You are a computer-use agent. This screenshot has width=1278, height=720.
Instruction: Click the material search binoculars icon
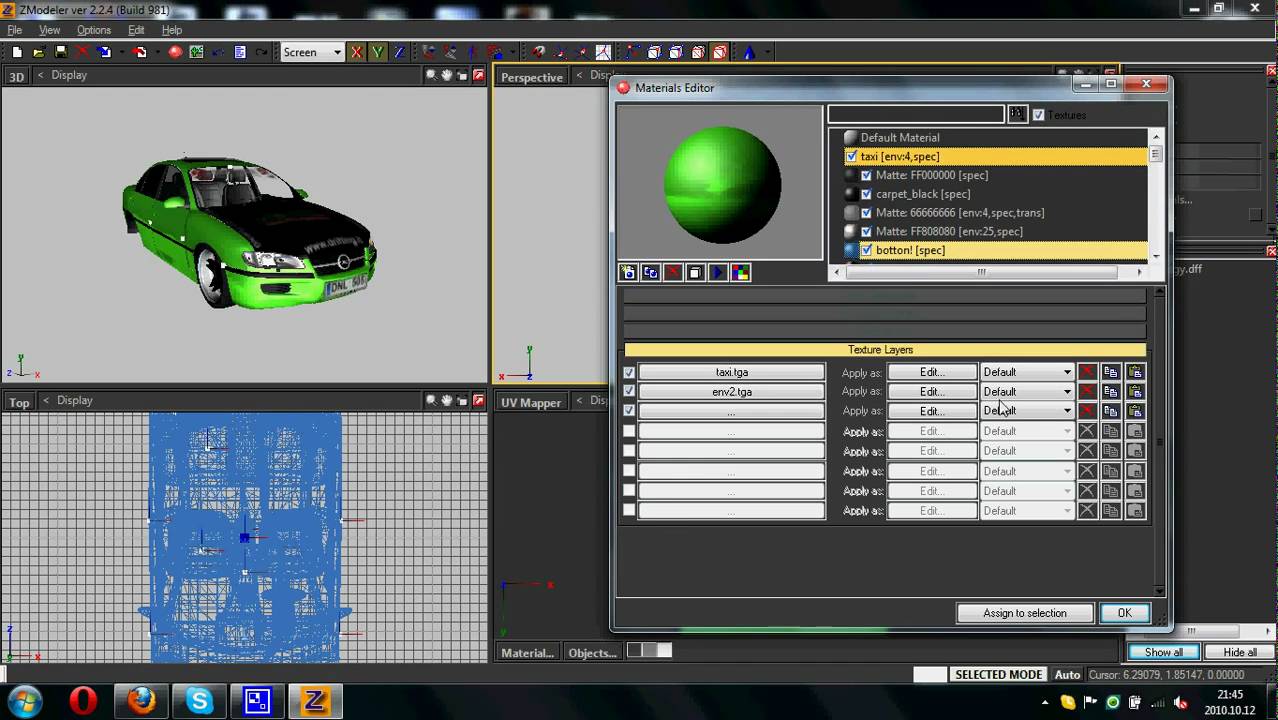tap(1017, 114)
